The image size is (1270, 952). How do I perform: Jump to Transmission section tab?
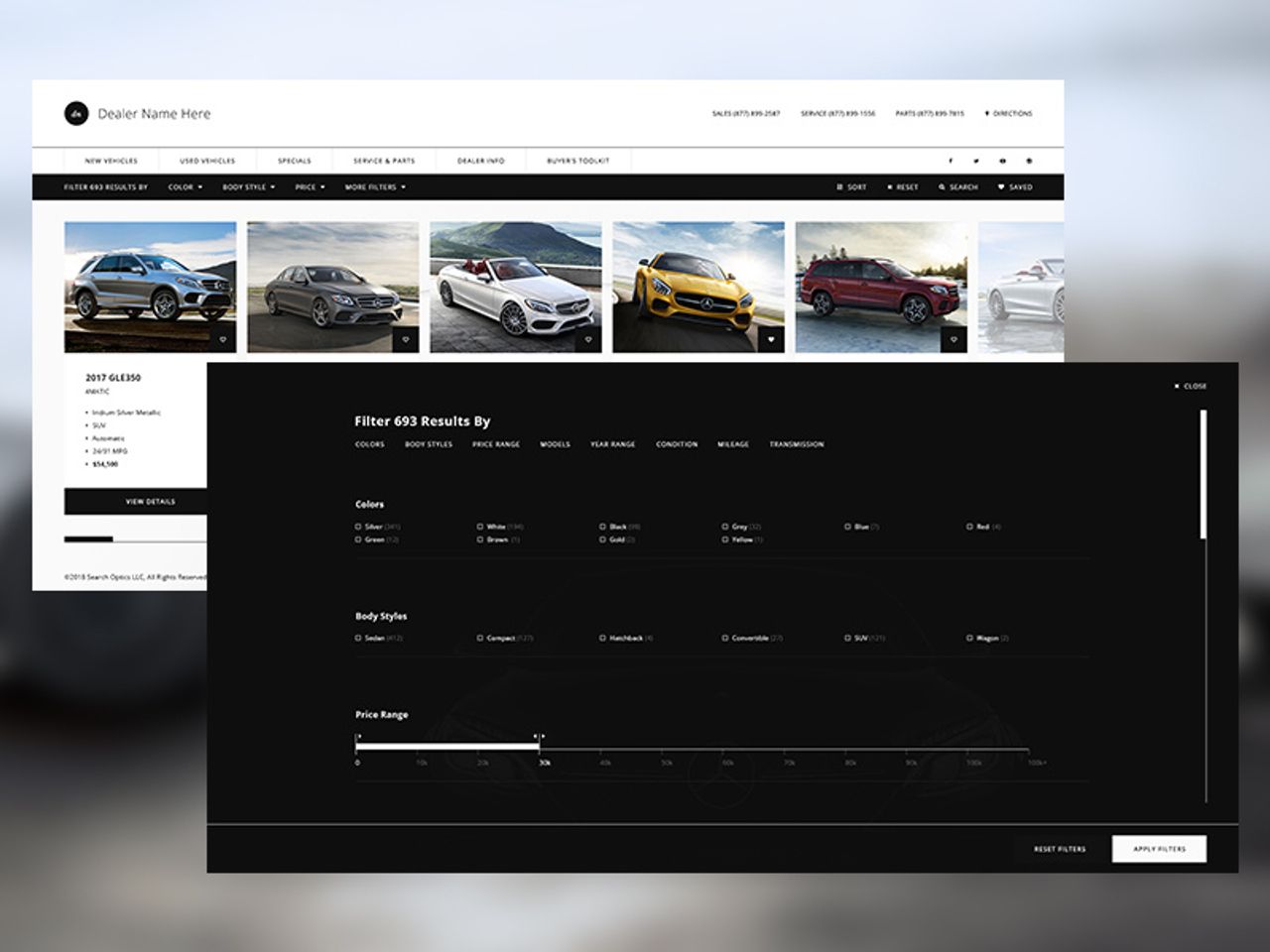pyautogui.click(x=797, y=444)
